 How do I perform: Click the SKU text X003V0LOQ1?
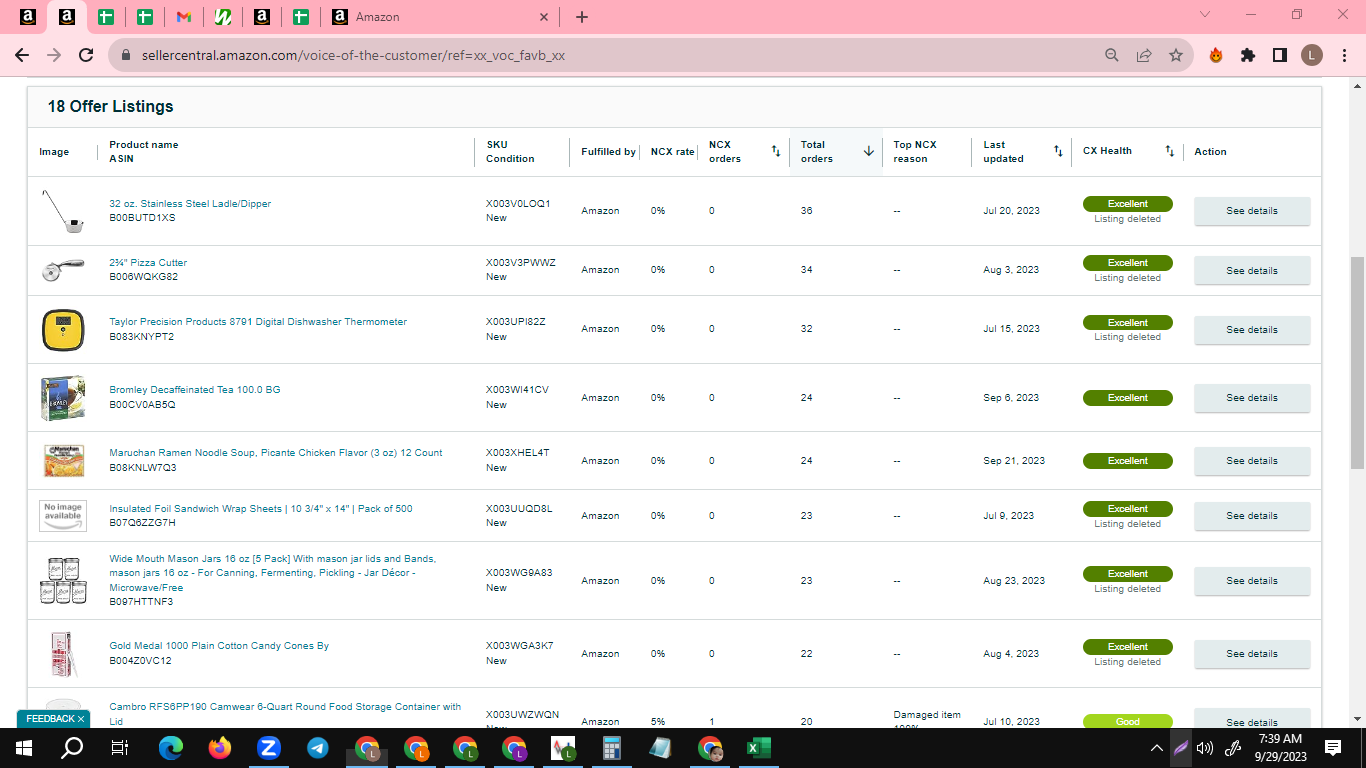518,204
